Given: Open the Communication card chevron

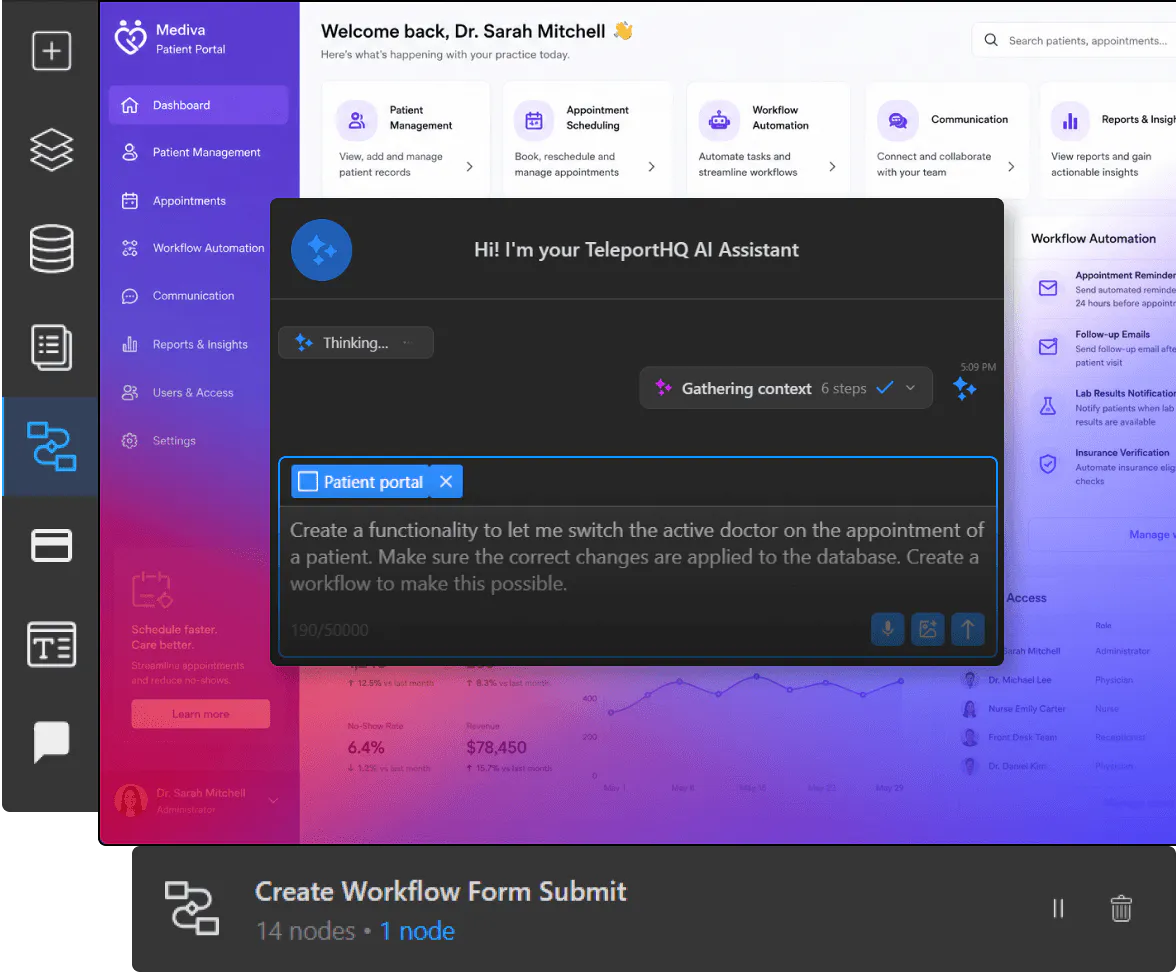Looking at the screenshot, I should 1011,166.
